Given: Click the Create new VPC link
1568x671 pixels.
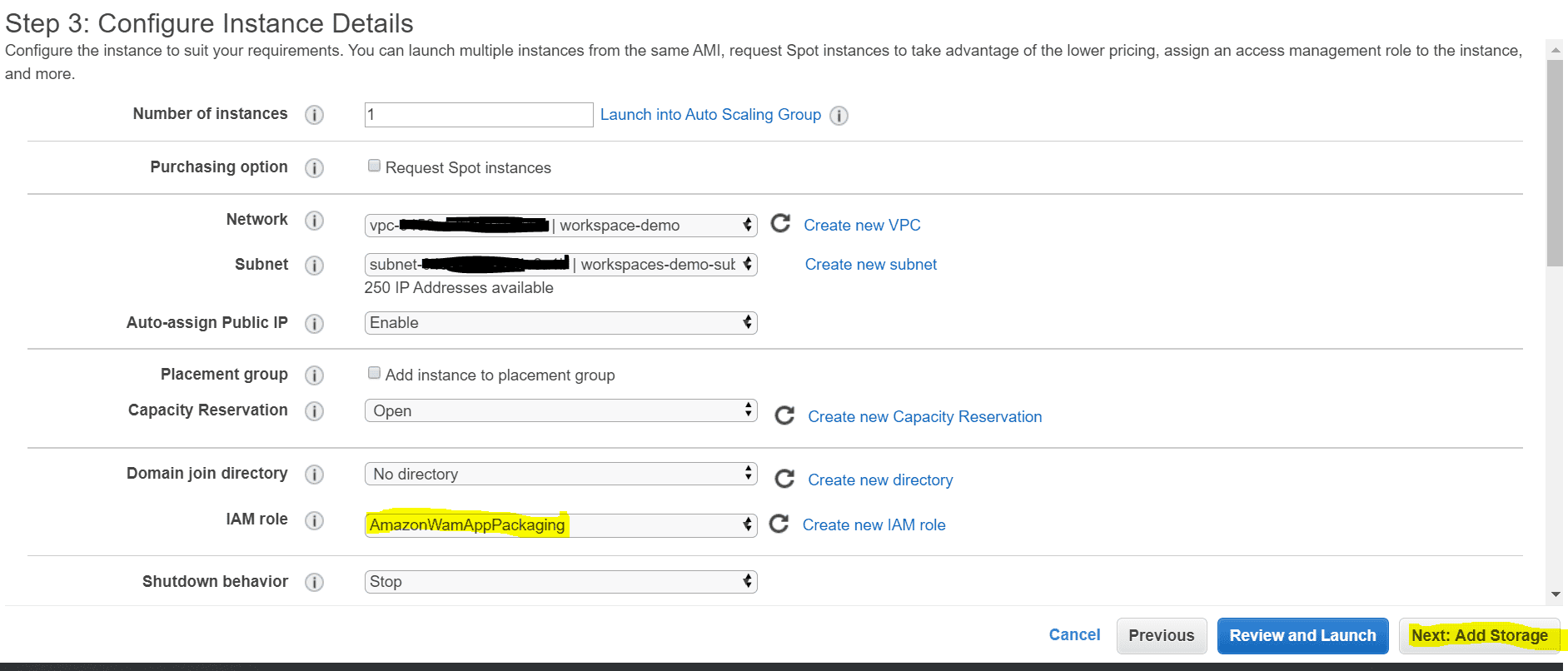Looking at the screenshot, I should click(x=862, y=226).
